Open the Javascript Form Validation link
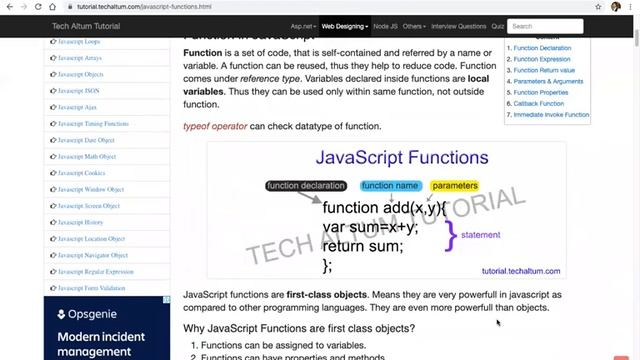 [x=91, y=288]
